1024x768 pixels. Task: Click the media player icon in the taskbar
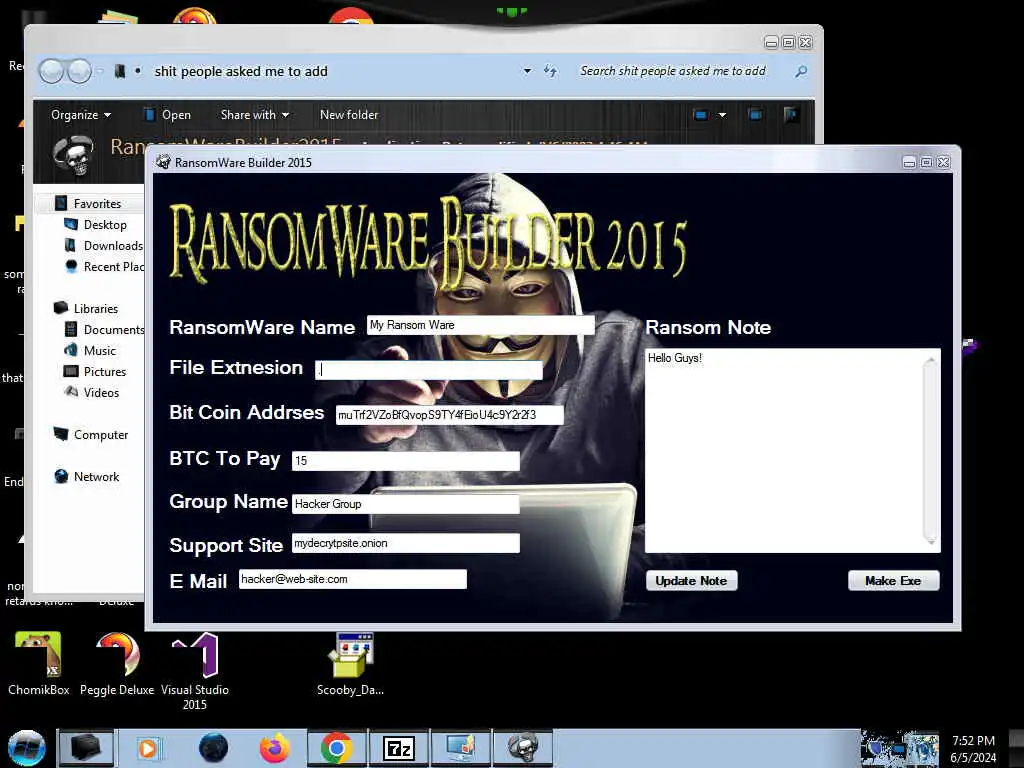(x=148, y=748)
